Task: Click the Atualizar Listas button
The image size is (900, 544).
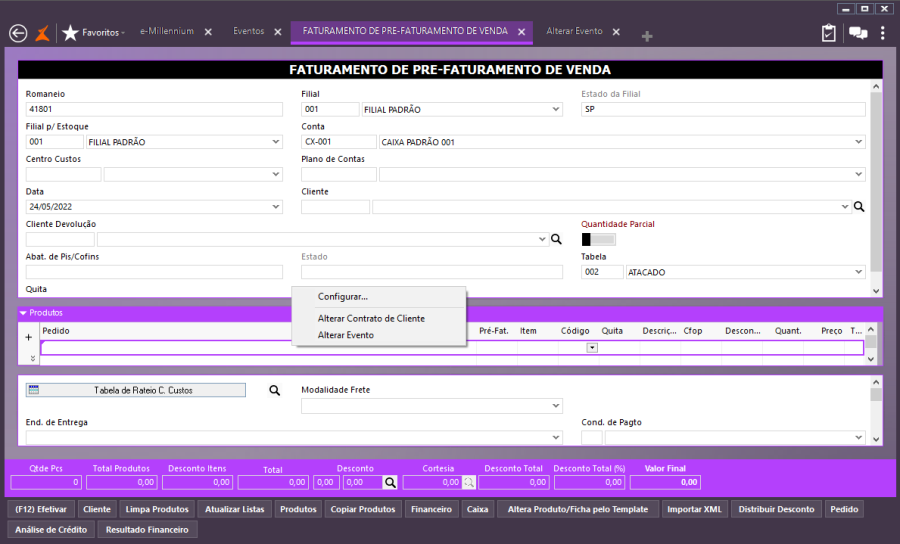Action: click(x=235, y=509)
